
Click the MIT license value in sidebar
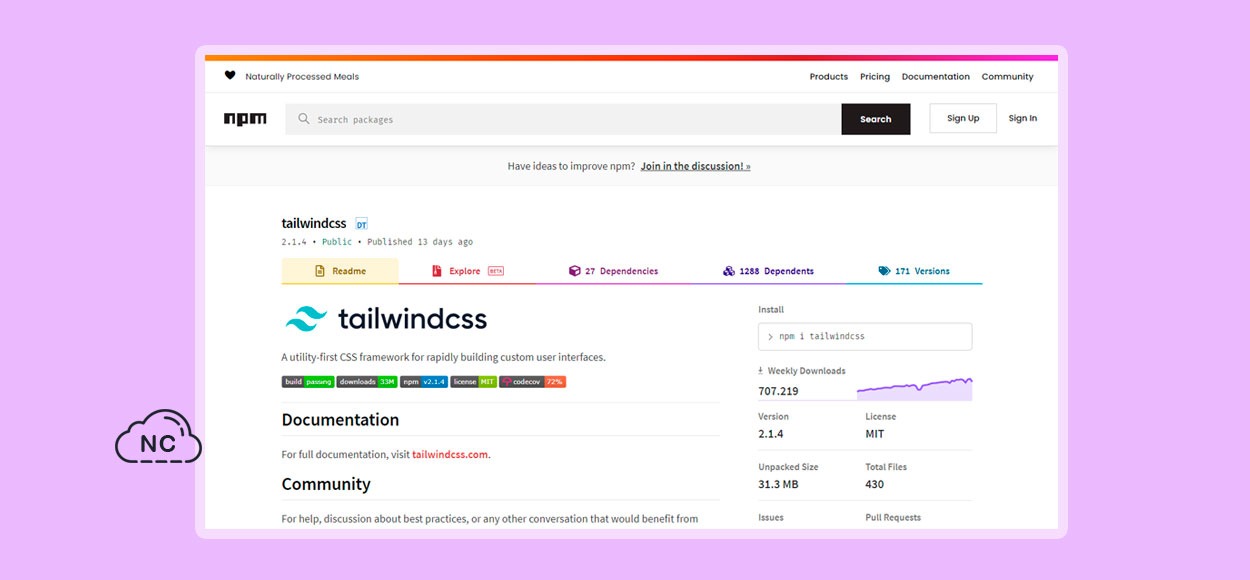coord(875,434)
